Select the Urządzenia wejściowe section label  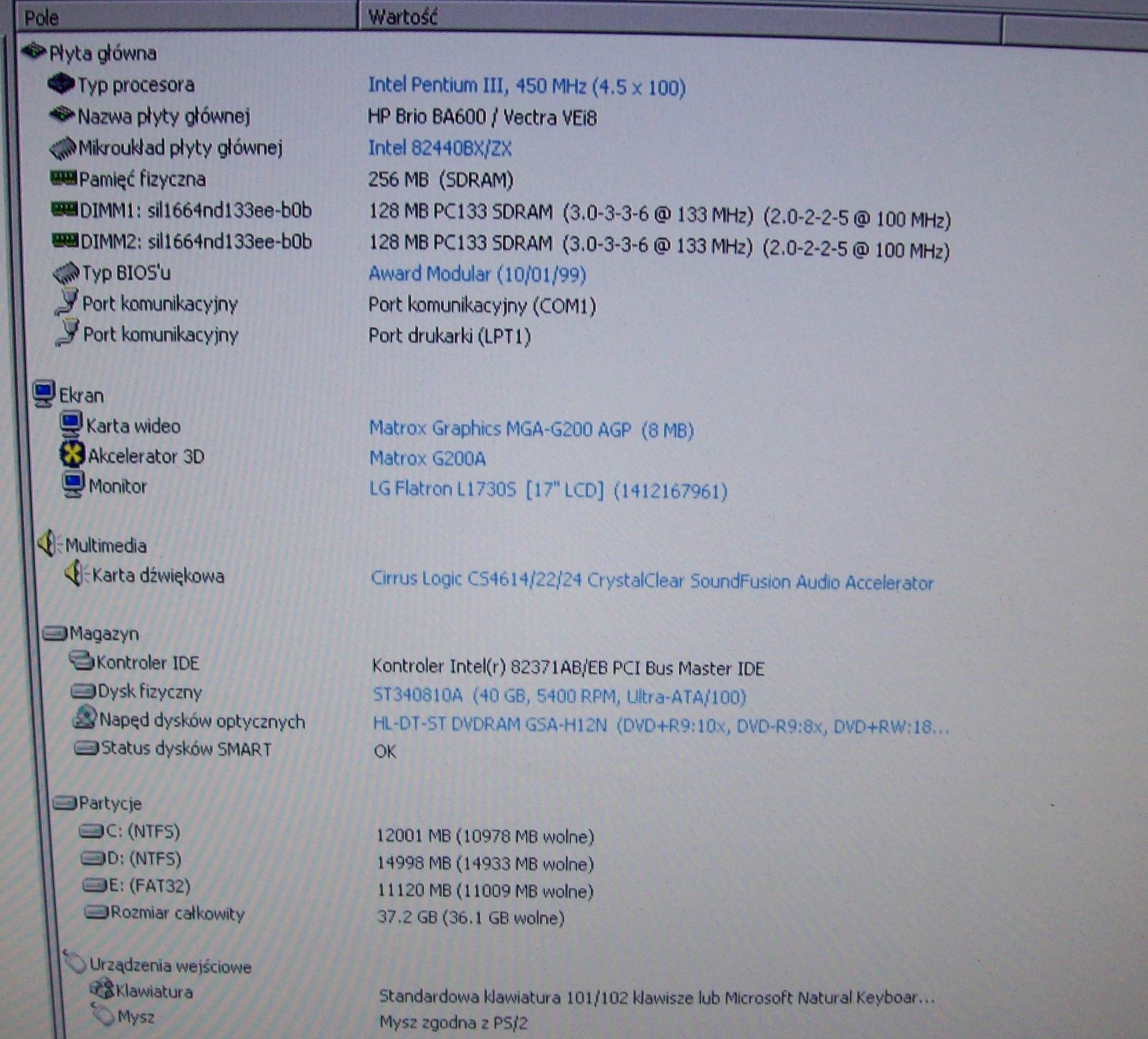[x=170, y=966]
